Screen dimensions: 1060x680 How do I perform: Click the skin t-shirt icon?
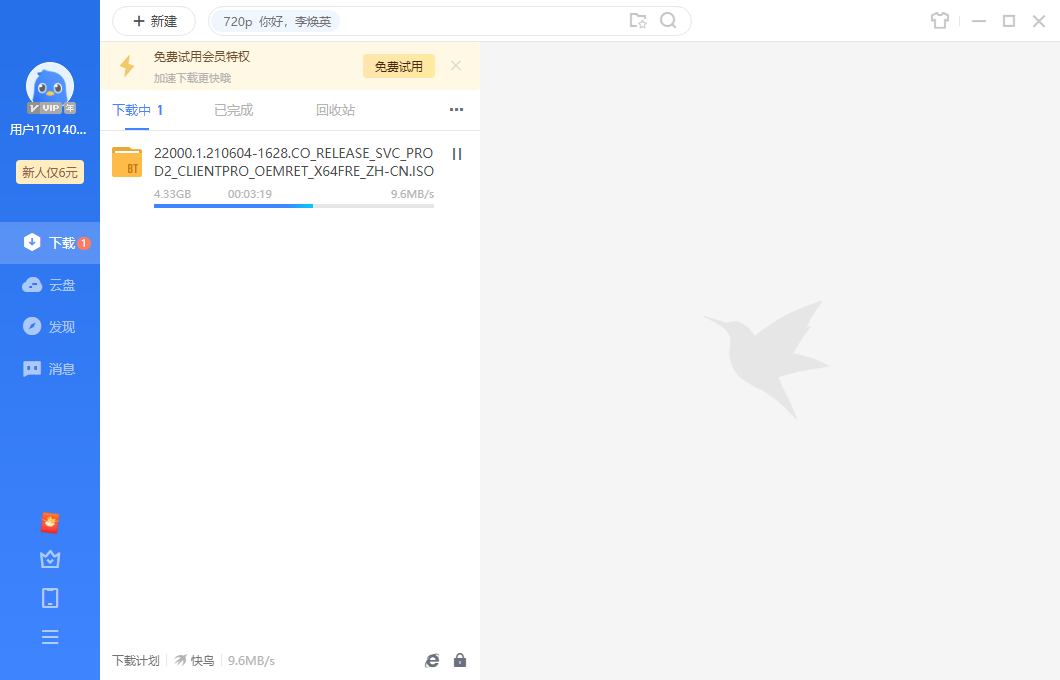pyautogui.click(x=939, y=21)
